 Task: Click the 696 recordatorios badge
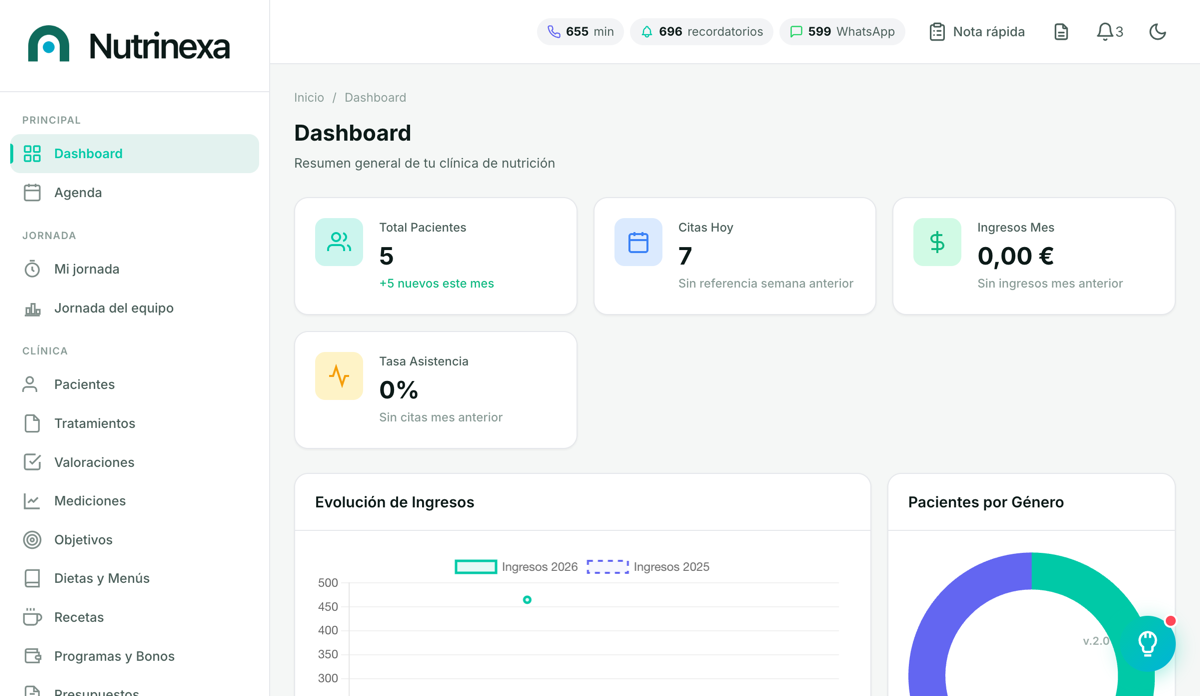701,32
